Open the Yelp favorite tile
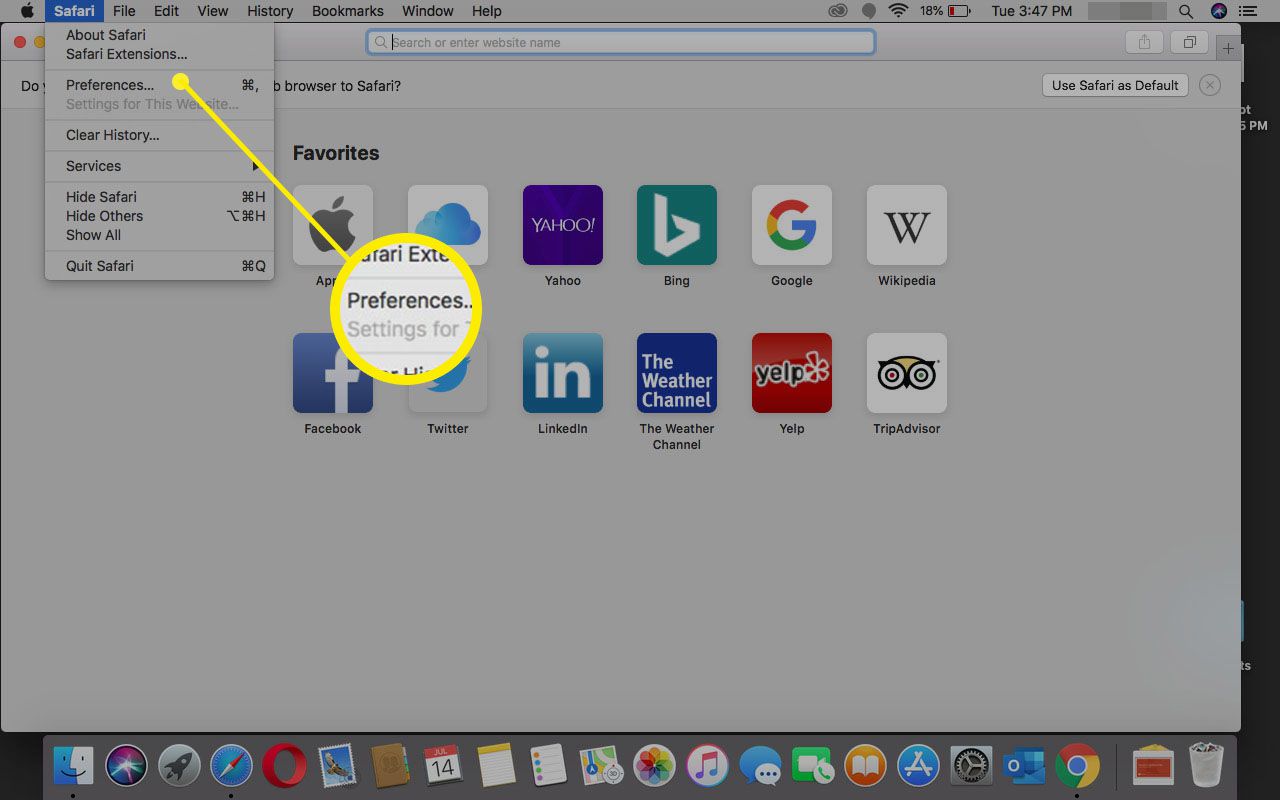The width and height of the screenshot is (1280, 800). point(792,373)
